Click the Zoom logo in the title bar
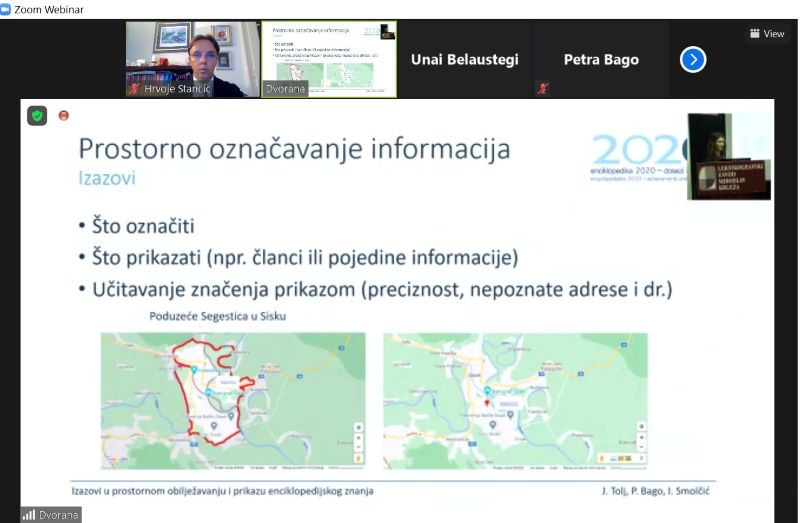This screenshot has height=523, width=800. click(8, 9)
